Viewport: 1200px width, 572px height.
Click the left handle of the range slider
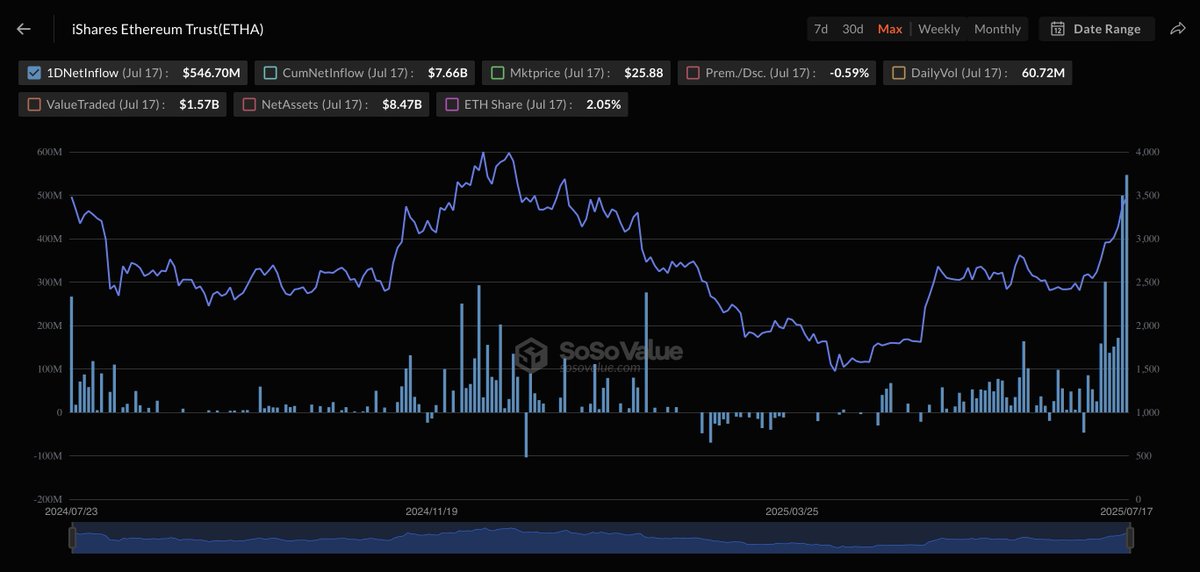(72, 538)
